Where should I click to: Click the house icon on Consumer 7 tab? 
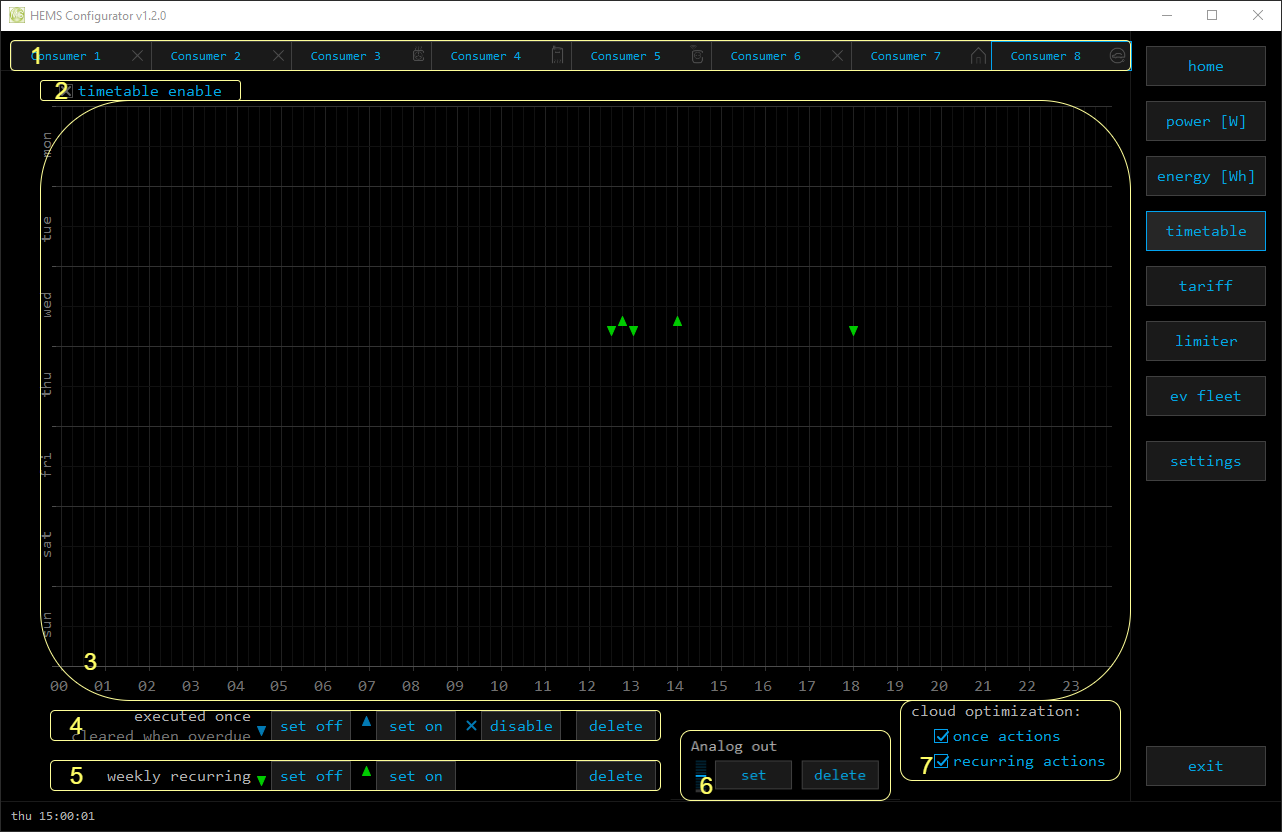point(978,56)
